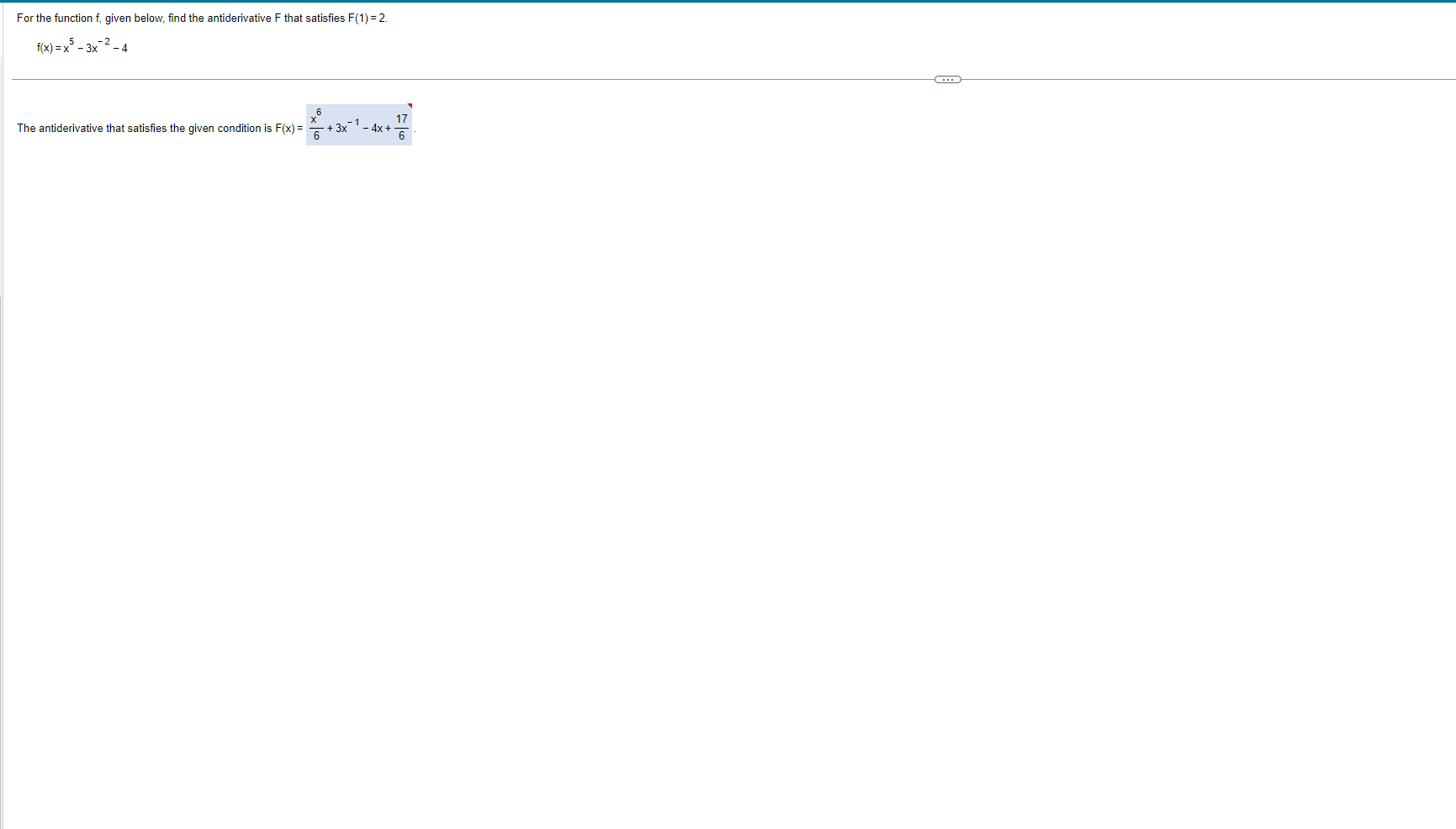Click the red corner marker on the answer
Viewport: 1456px width, 829px height.
coord(410,104)
